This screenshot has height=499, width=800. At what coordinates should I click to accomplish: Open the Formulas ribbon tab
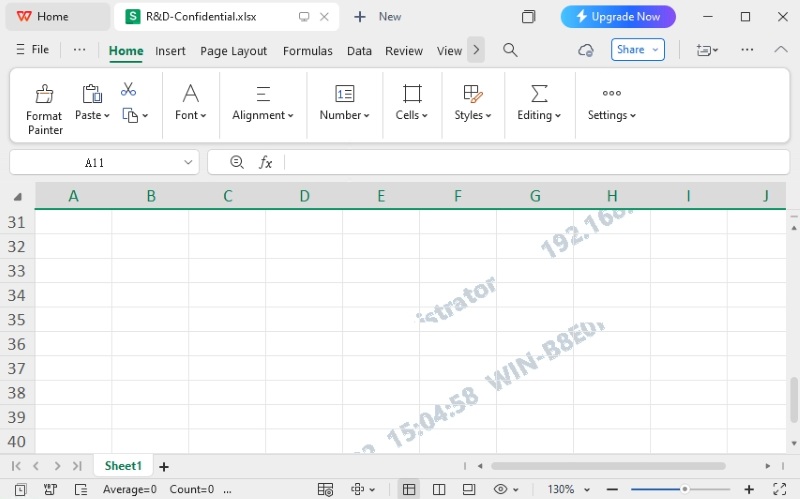pos(308,51)
